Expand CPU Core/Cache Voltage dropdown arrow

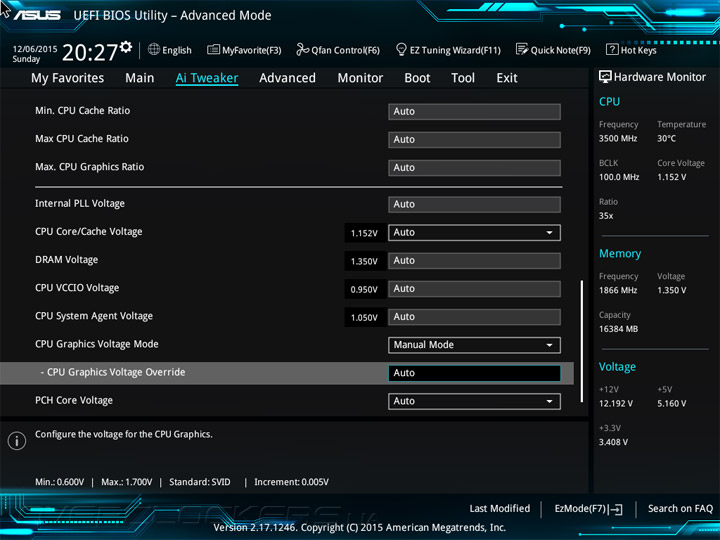549,233
